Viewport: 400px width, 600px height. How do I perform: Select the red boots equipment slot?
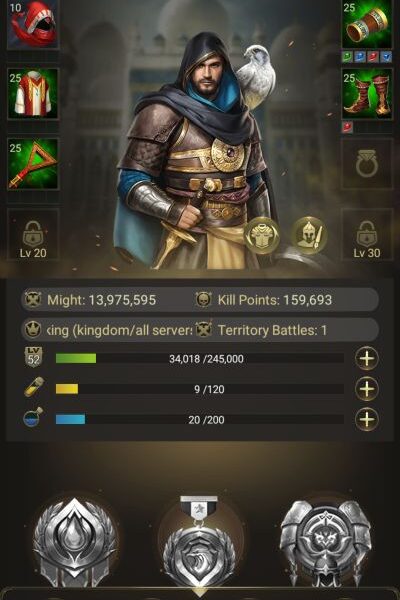[367, 94]
